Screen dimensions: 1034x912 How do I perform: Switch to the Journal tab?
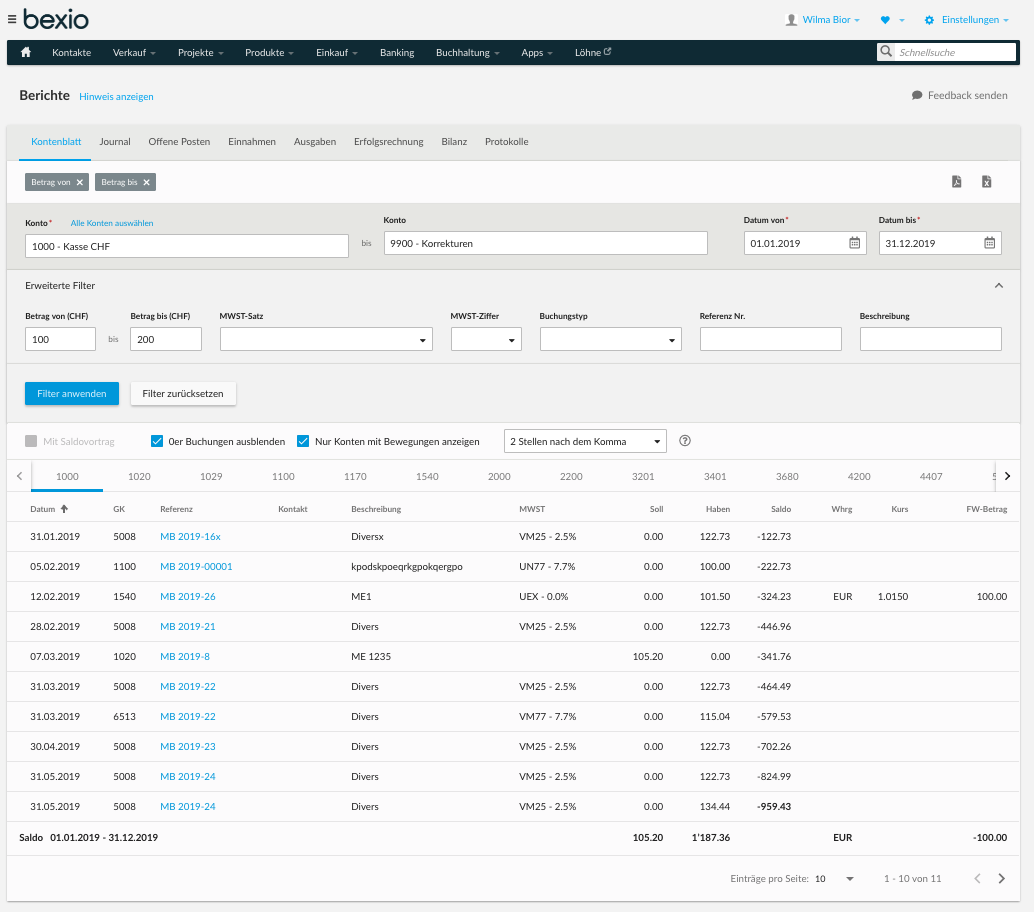point(115,141)
